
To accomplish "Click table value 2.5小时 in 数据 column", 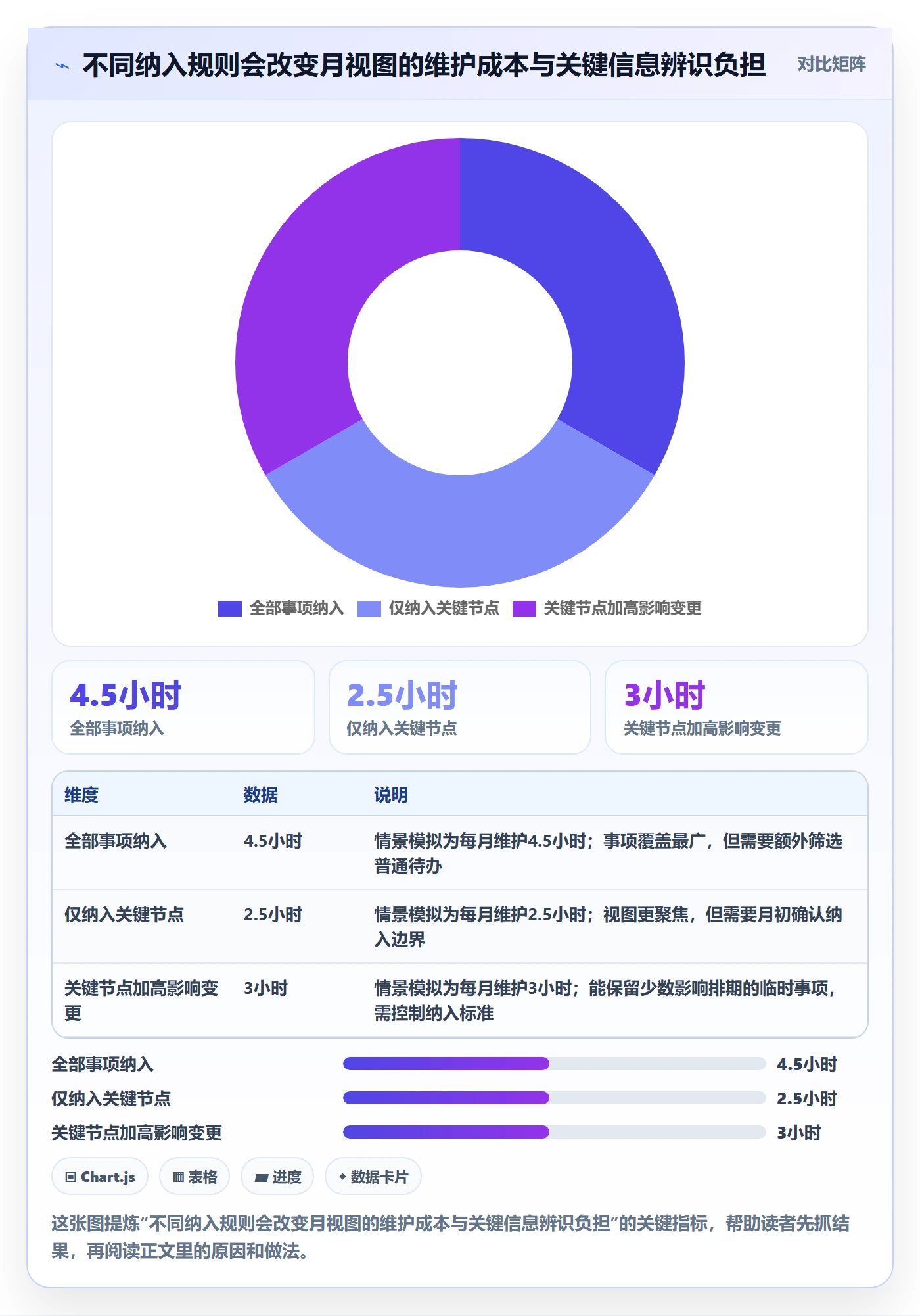I will click(x=273, y=914).
